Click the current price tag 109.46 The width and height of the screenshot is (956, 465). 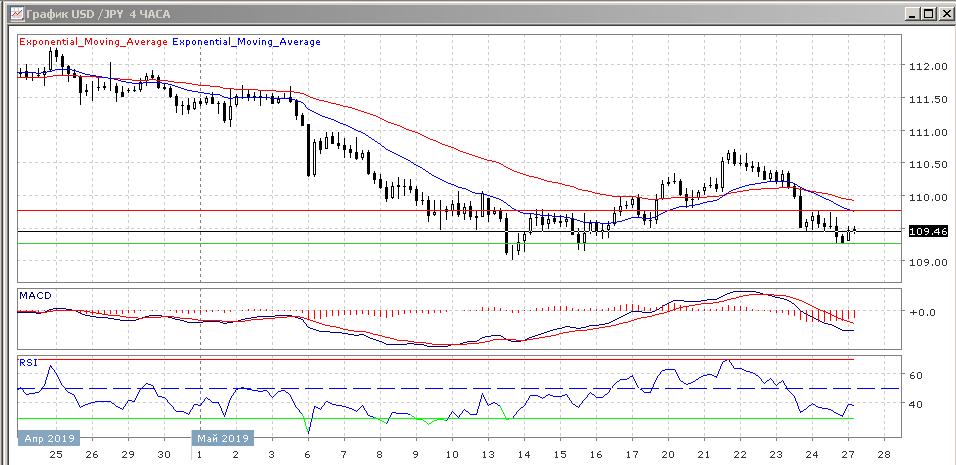(927, 231)
